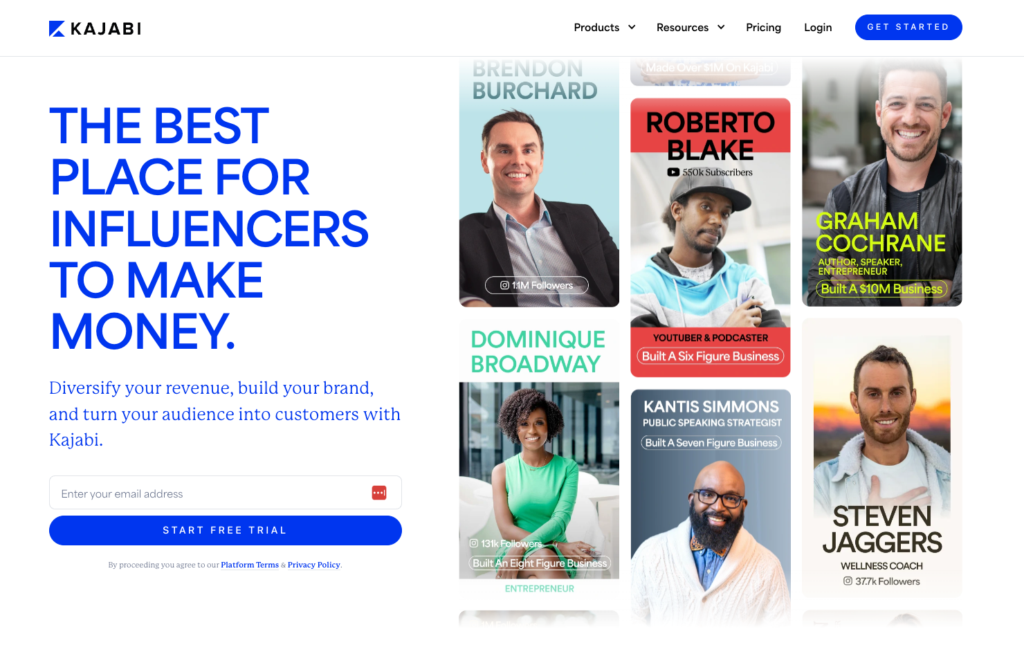Image resolution: width=1024 pixels, height=663 pixels.
Task: Open the Login link
Action: pyautogui.click(x=818, y=27)
